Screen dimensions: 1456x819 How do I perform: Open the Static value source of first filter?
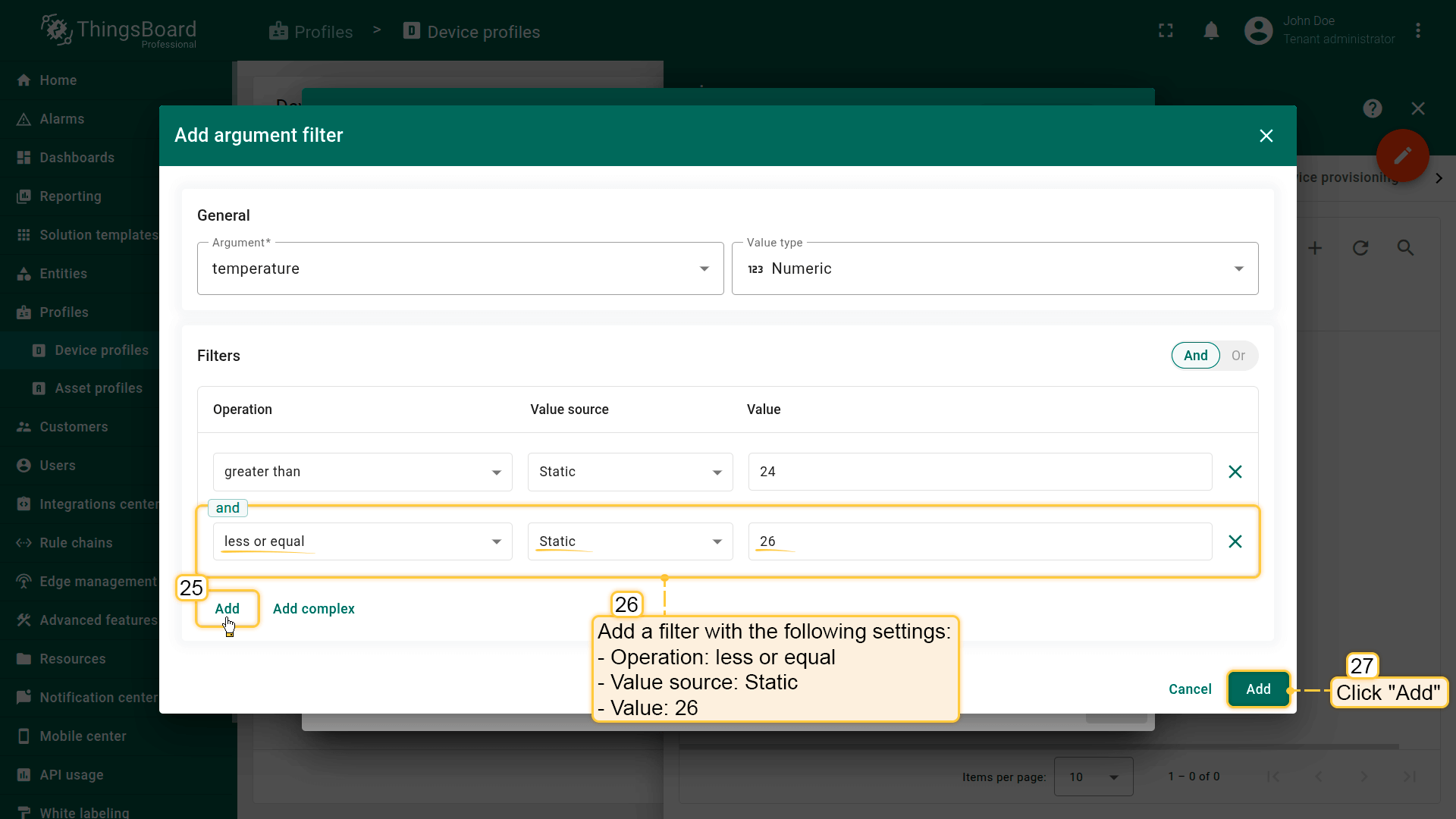[629, 472]
